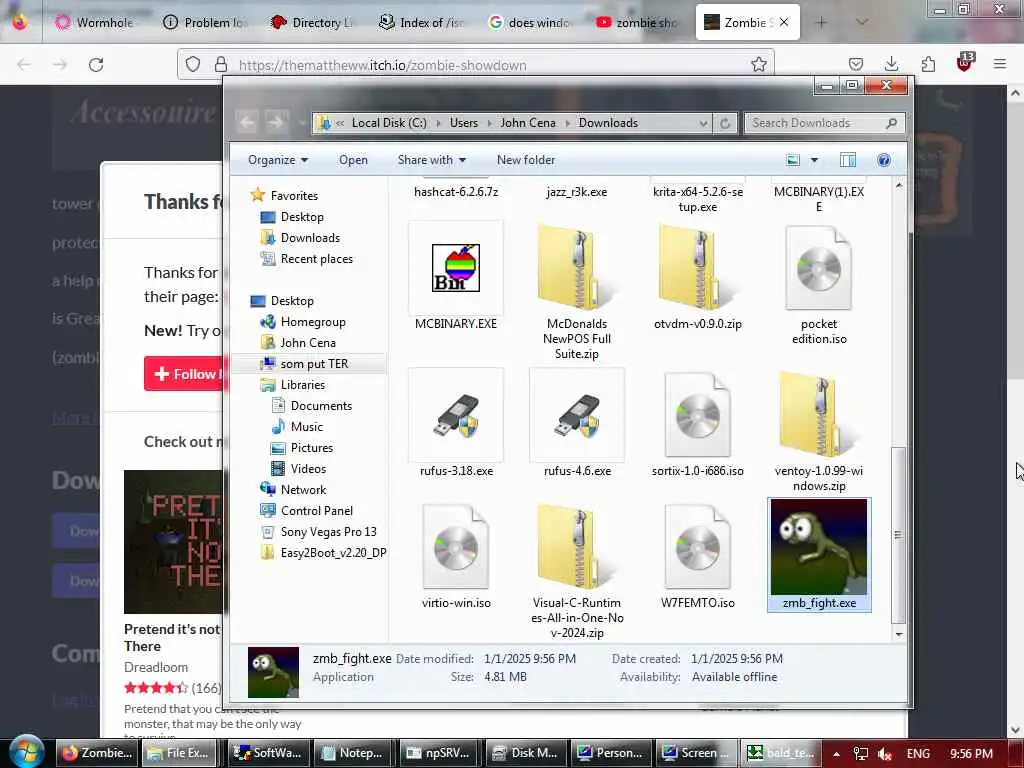This screenshot has width=1024, height=768.
Task: Select the rufus-4.6.exe USB icon
Action: [x=577, y=415]
